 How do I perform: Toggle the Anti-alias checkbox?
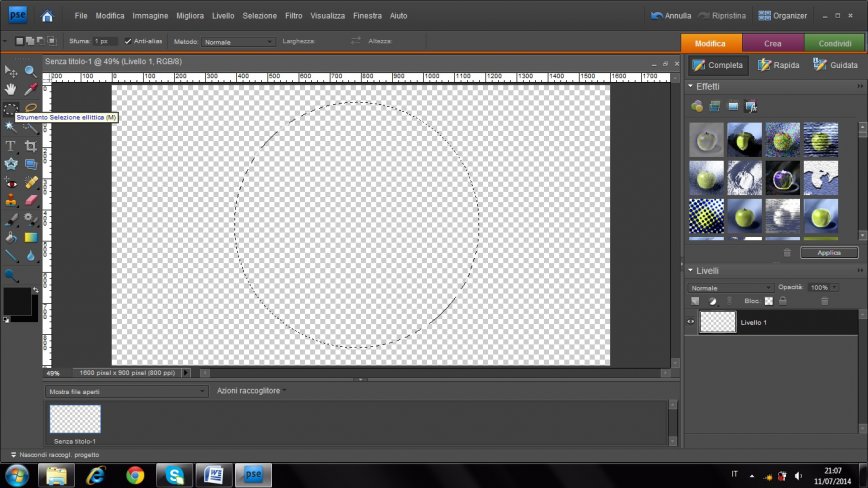tap(128, 41)
